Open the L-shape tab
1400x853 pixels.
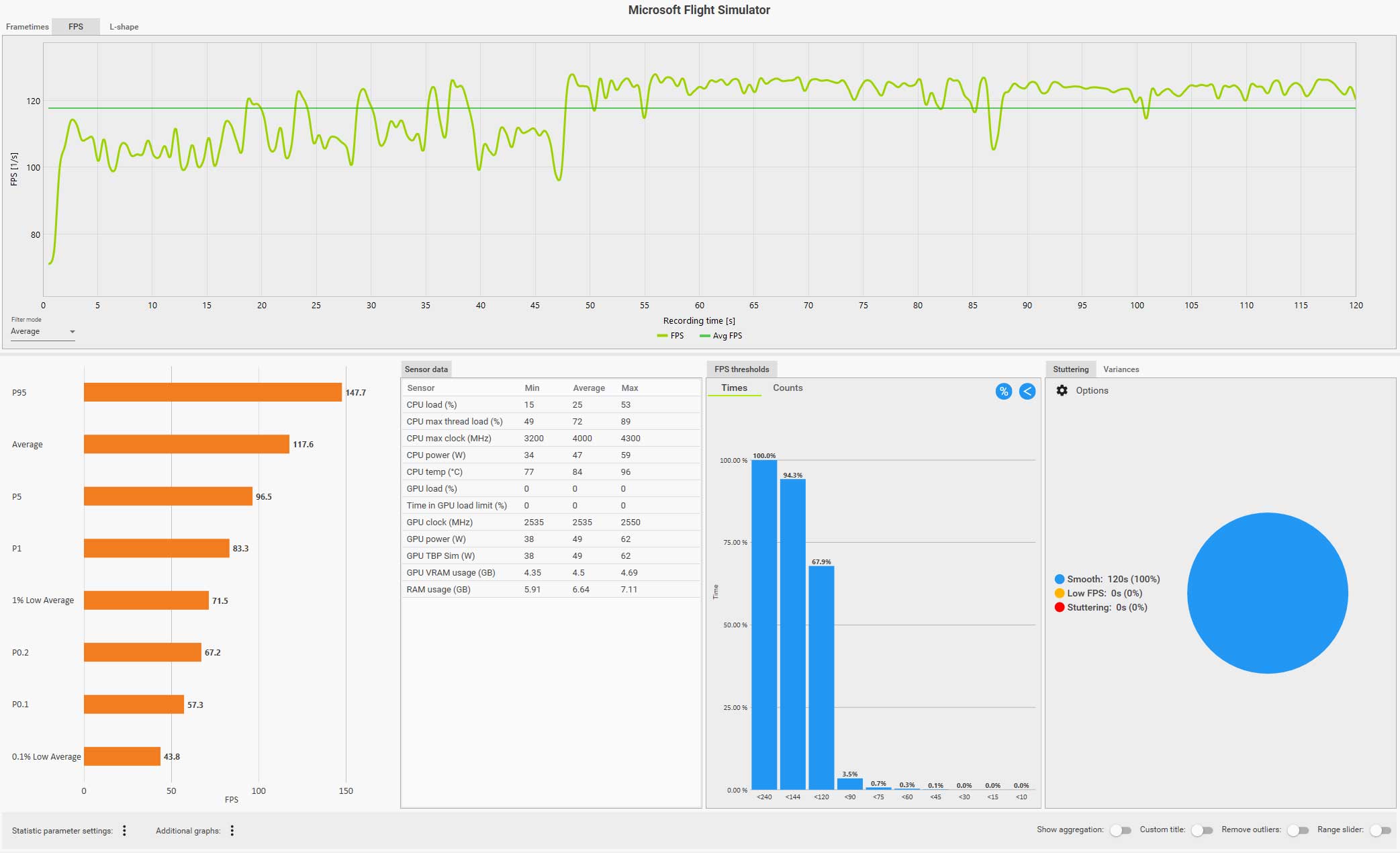pos(124,27)
